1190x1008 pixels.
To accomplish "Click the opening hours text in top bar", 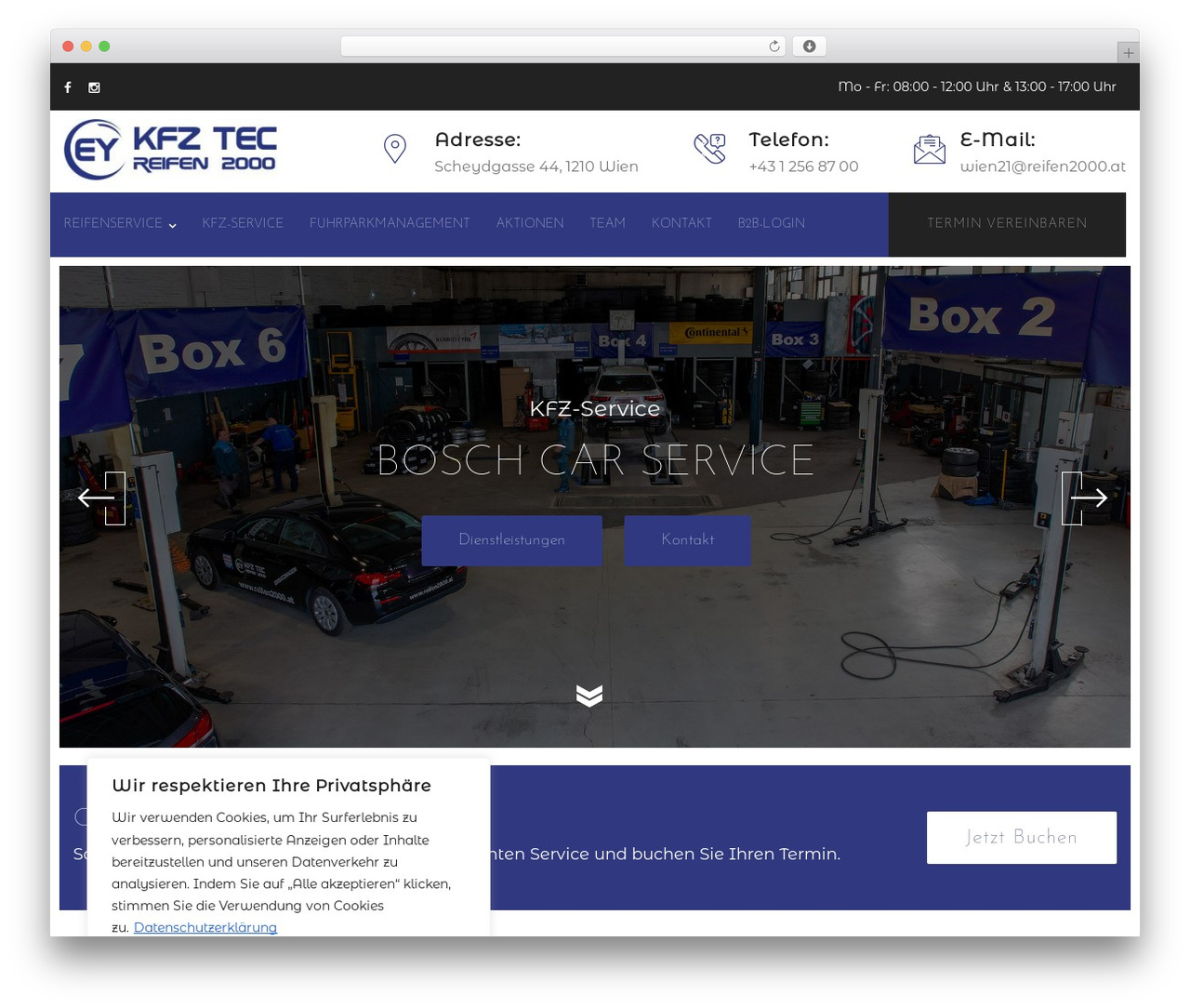I will click(977, 86).
